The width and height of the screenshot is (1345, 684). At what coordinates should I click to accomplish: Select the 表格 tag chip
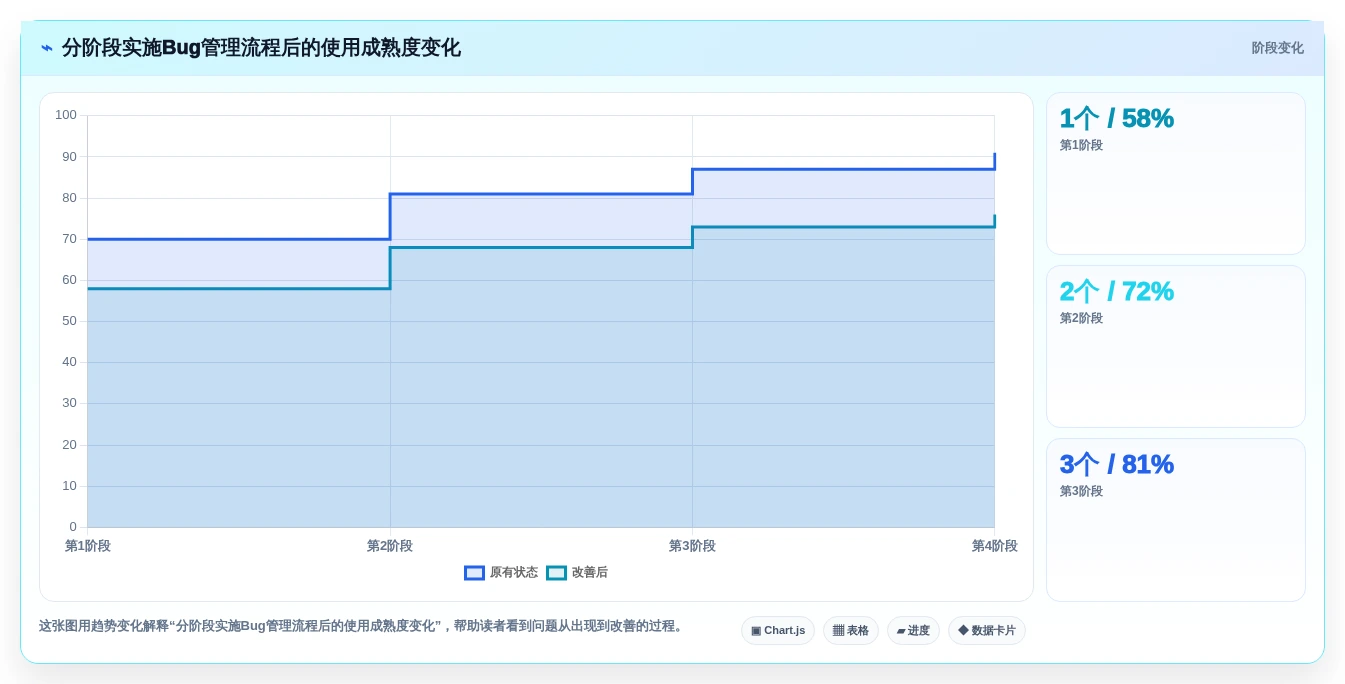coord(851,631)
